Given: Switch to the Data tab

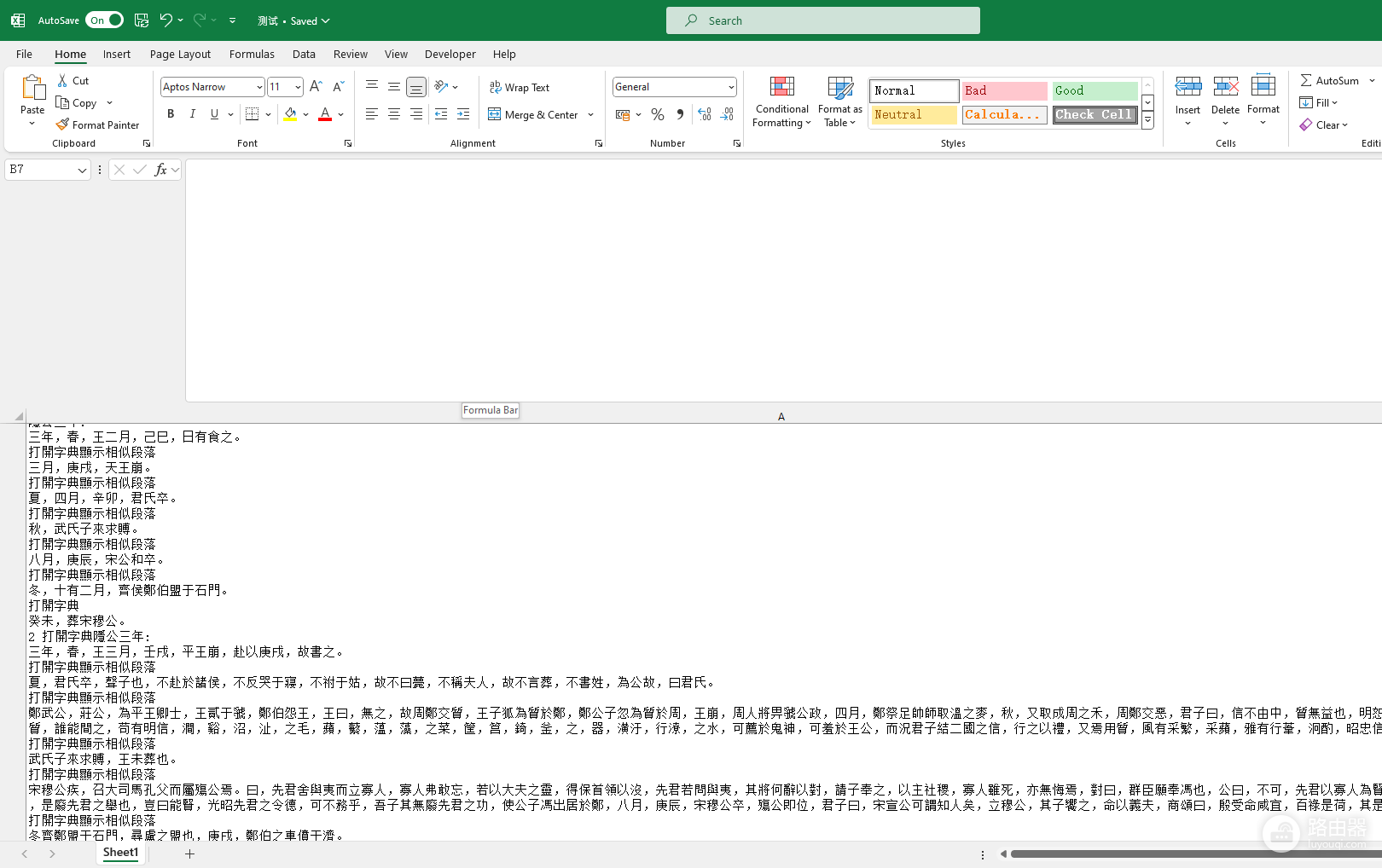Looking at the screenshot, I should click(x=304, y=54).
